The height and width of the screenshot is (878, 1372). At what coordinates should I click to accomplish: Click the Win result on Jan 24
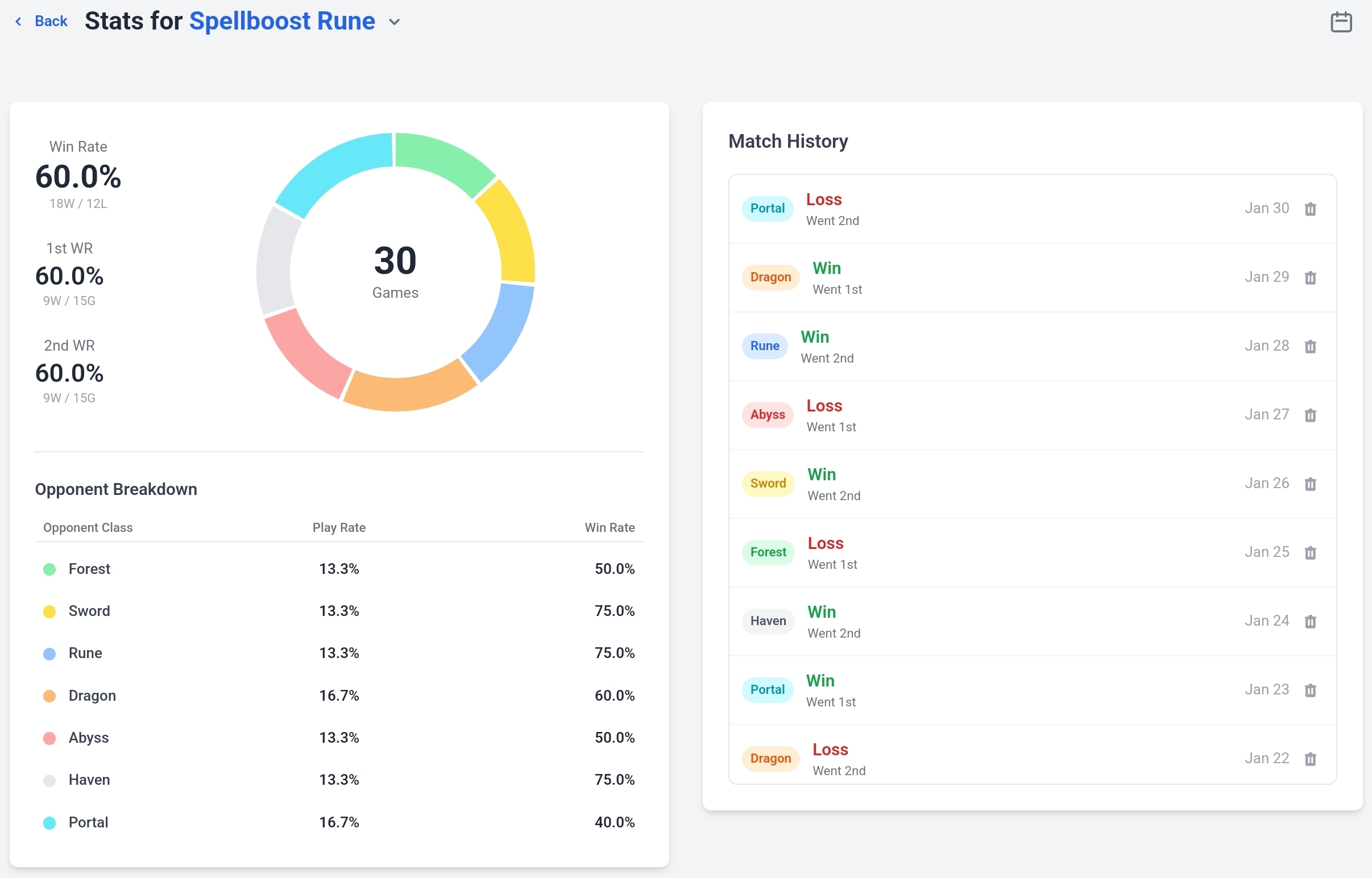coord(822,612)
